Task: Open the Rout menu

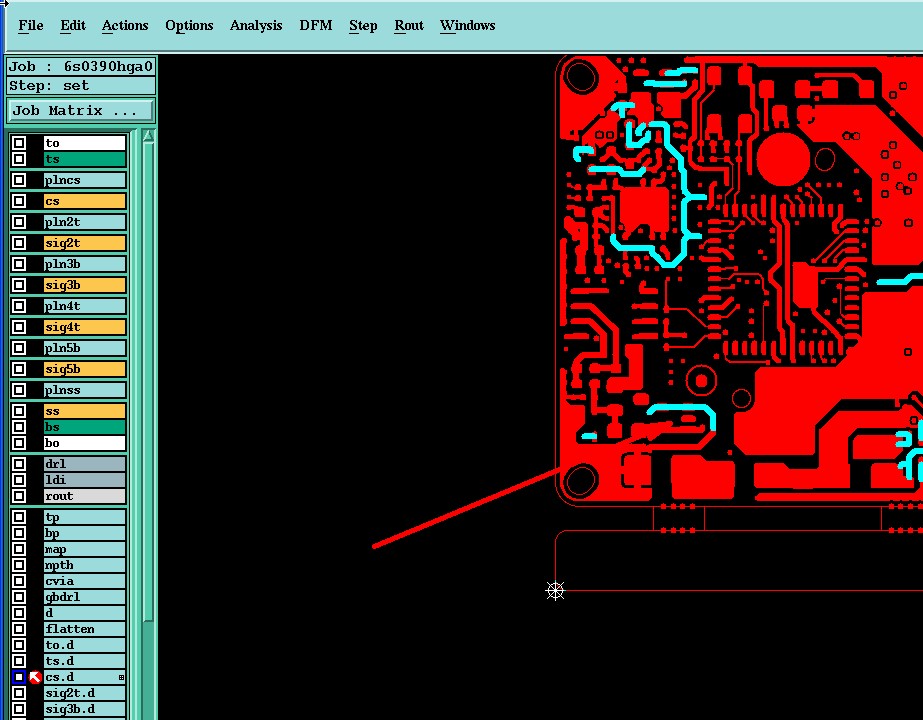Action: pyautogui.click(x=409, y=26)
